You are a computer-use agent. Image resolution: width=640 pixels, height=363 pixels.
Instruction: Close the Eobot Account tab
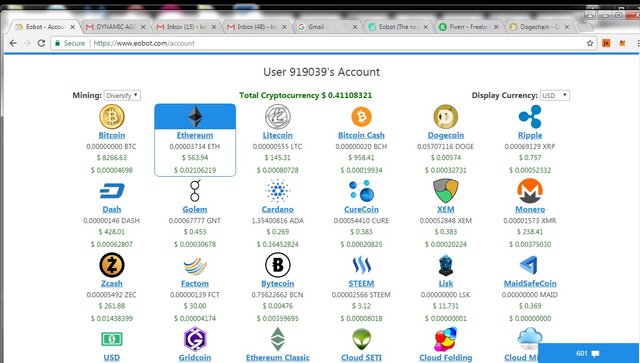73,27
